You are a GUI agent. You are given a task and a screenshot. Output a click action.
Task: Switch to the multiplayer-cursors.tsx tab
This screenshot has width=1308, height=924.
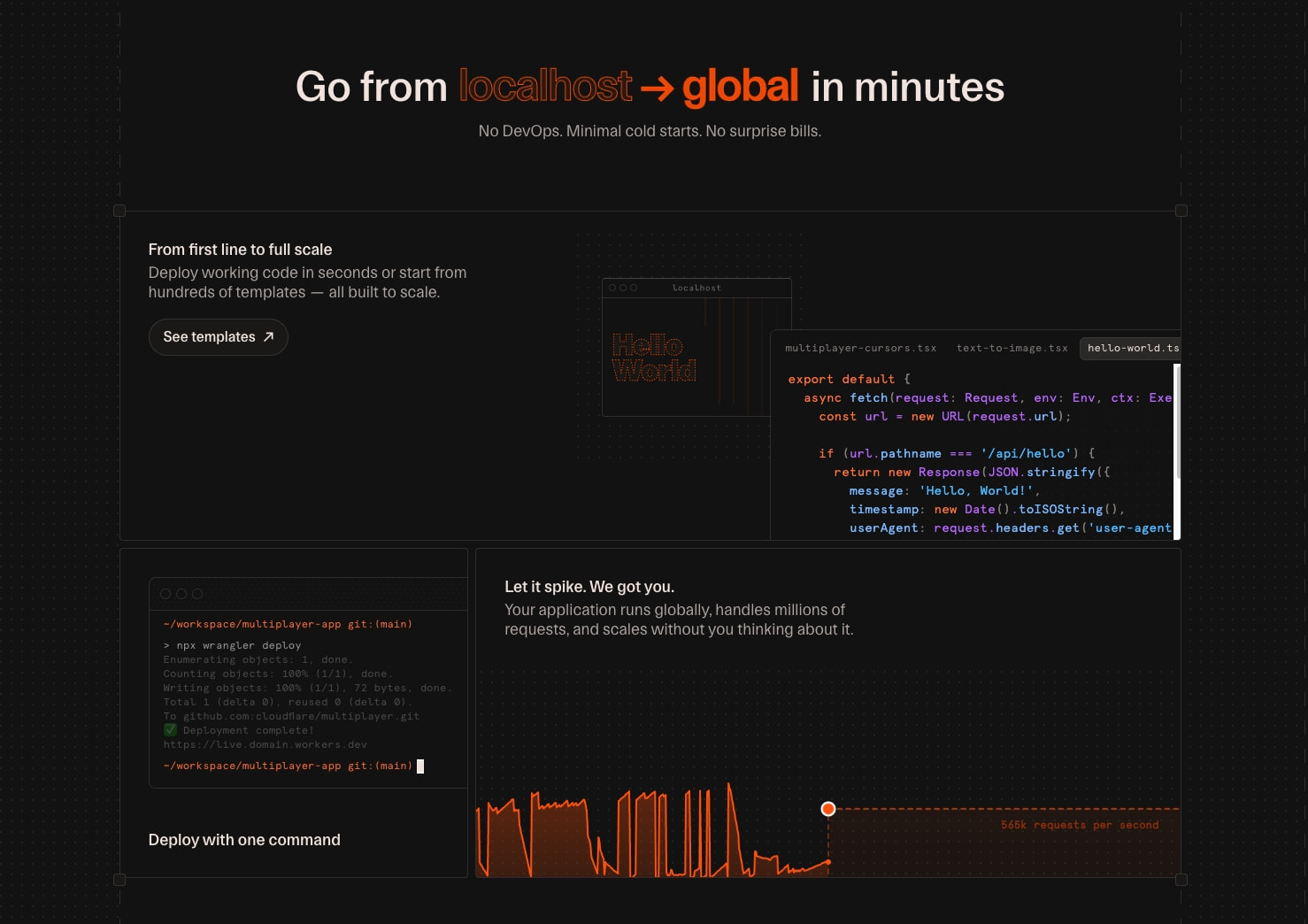tap(860, 348)
